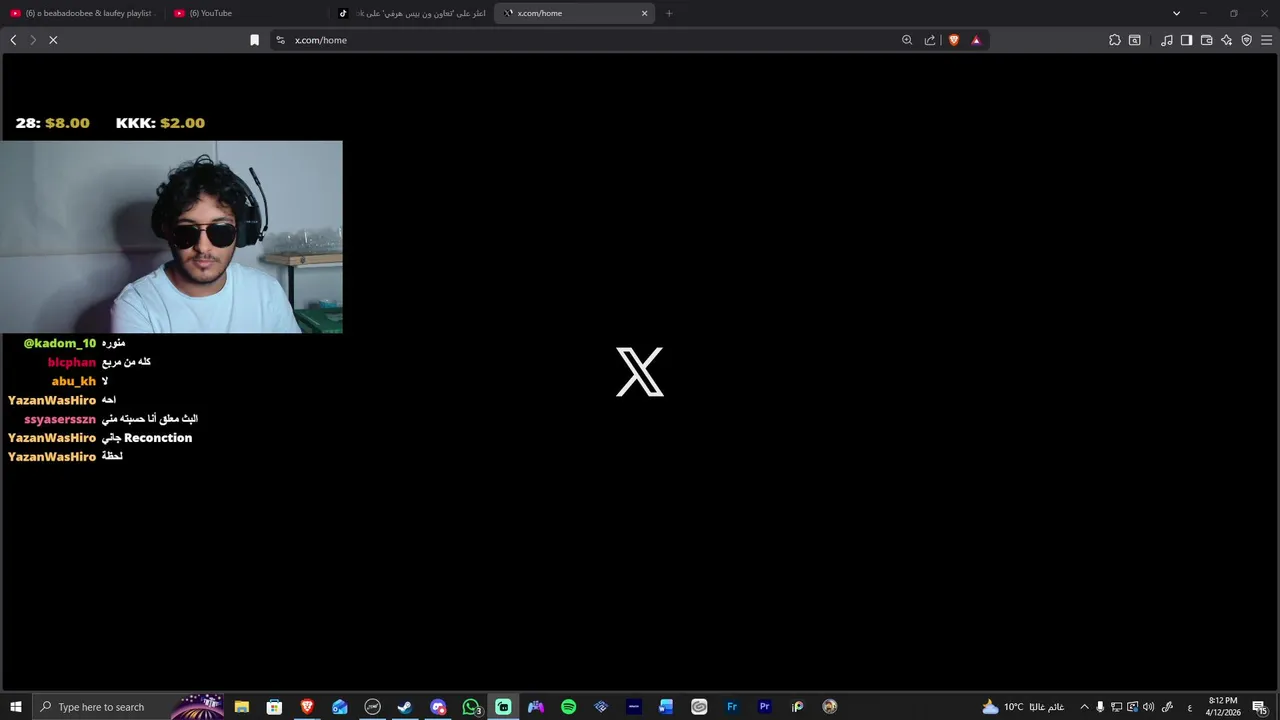Screen dimensions: 1280x720
Task: Open the weather widget showing 10°C
Action: click(x=1022, y=707)
